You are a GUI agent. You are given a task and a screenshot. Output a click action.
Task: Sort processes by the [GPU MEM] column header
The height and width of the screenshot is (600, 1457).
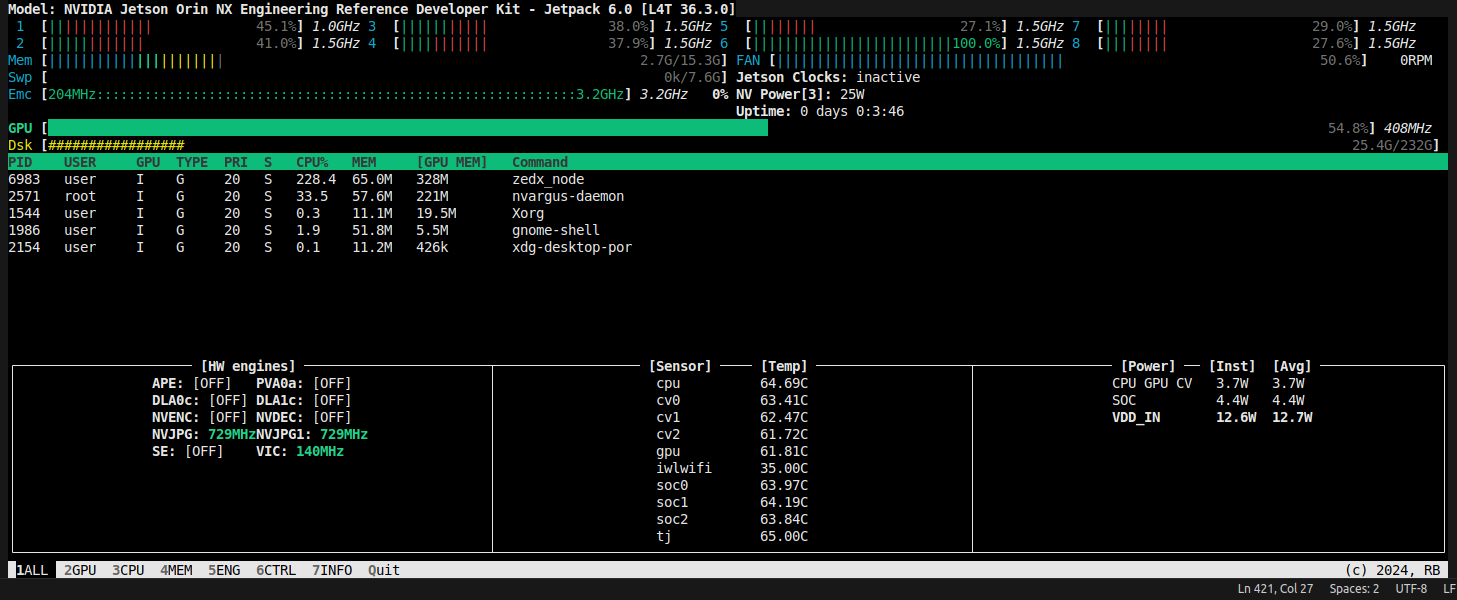[x=452, y=162]
